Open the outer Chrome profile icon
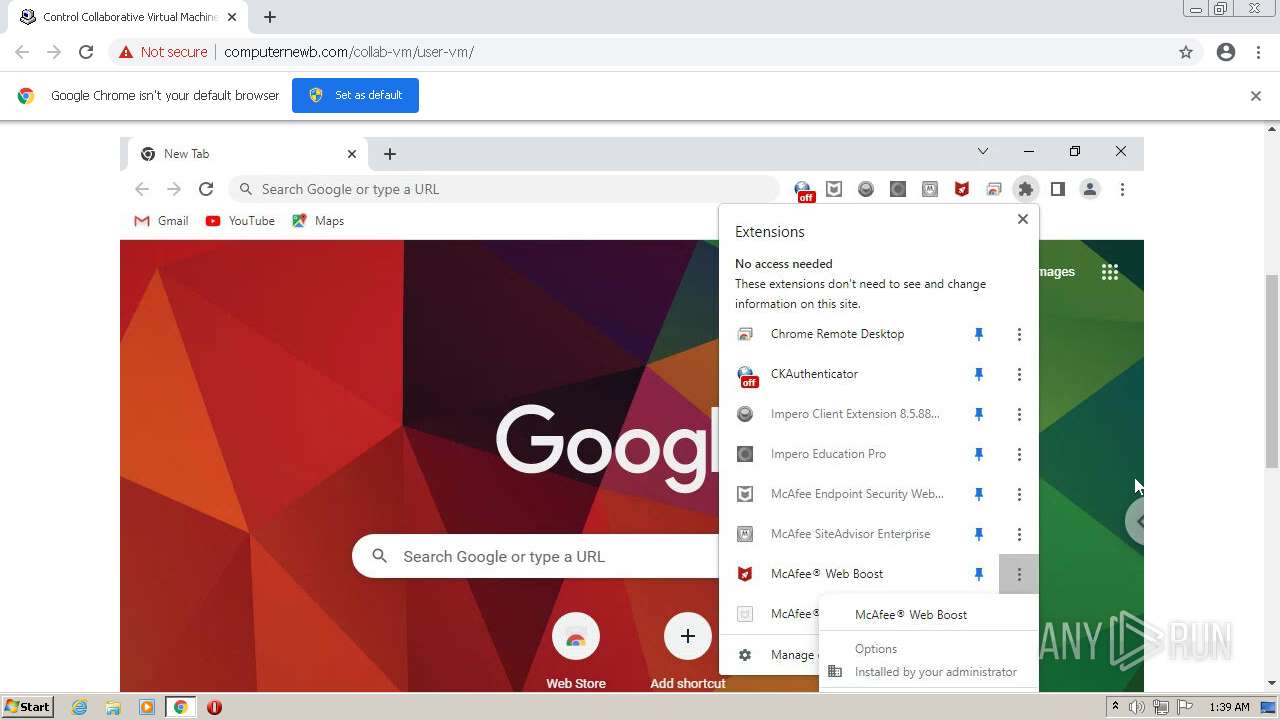Screen dimensions: 1280x720 [1226, 52]
